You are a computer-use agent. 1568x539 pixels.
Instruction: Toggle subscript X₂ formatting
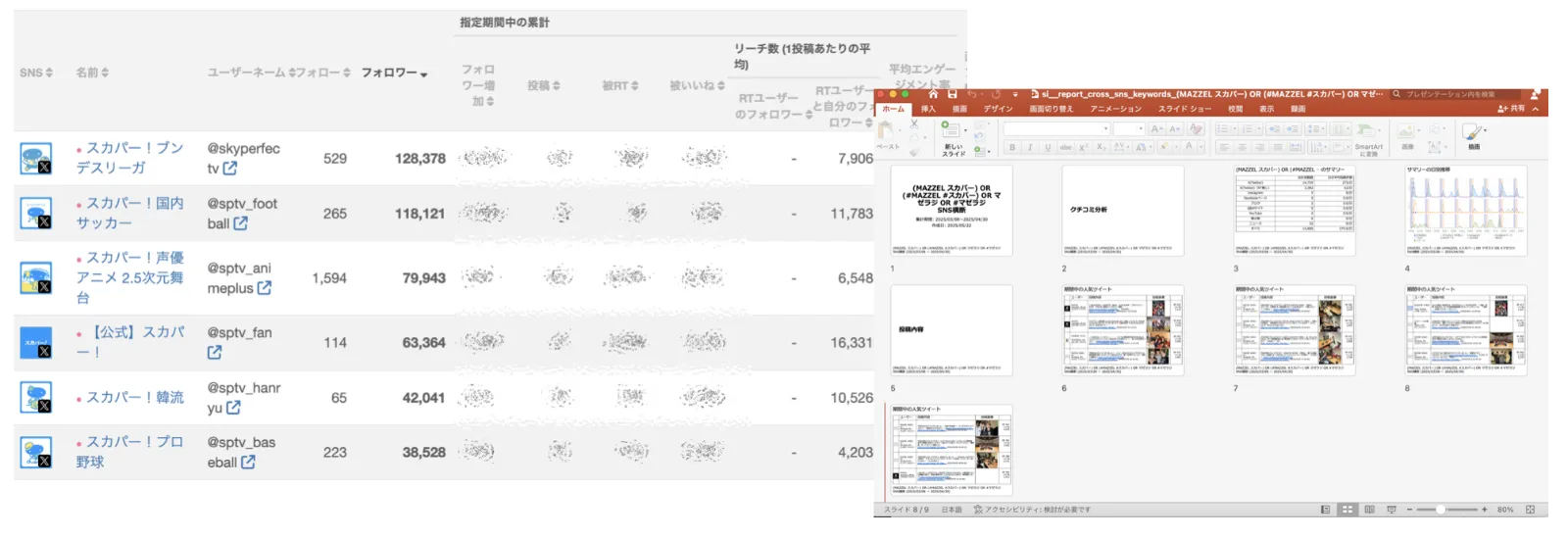(1102, 147)
